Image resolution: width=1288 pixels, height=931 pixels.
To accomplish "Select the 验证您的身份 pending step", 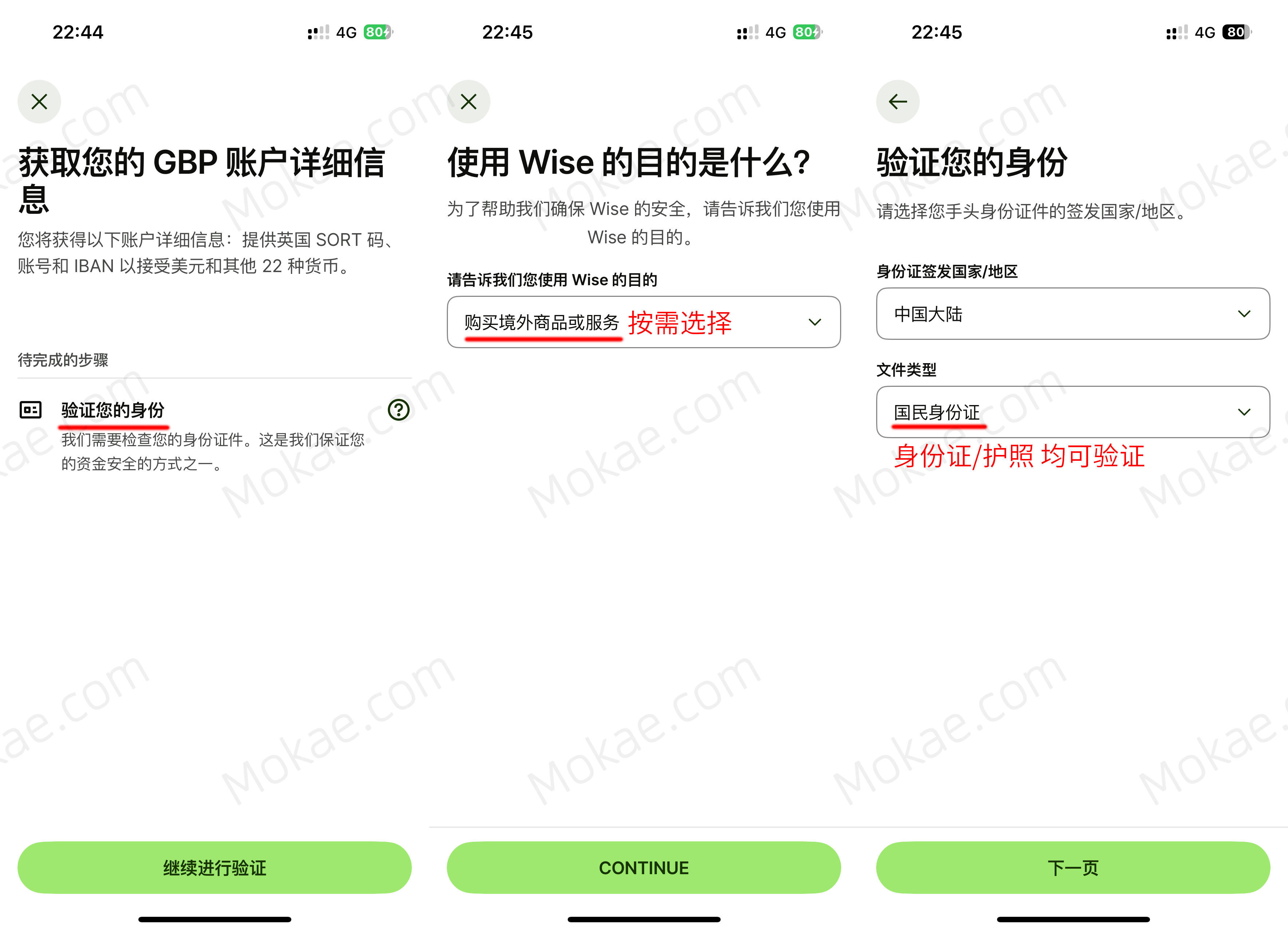I will tap(215, 435).
